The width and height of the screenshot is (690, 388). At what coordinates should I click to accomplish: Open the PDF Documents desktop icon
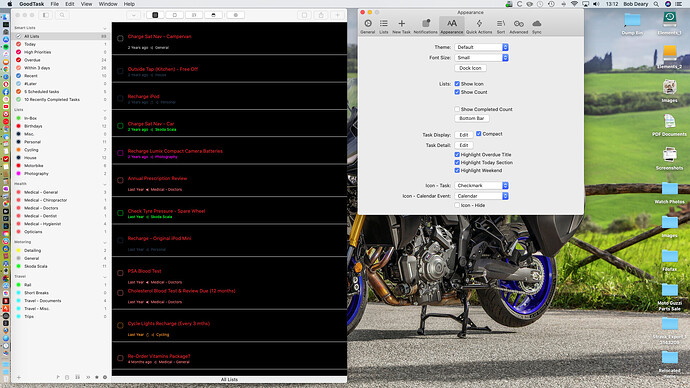[x=669, y=125]
